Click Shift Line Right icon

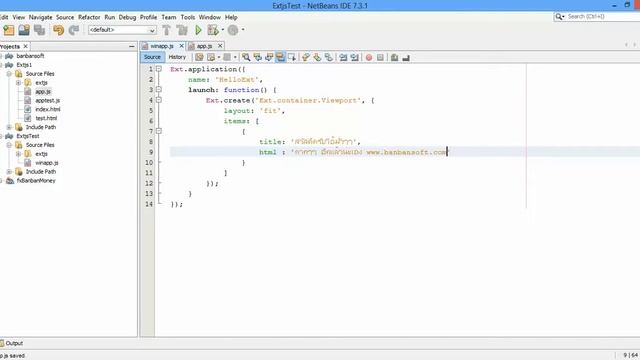click(355, 58)
